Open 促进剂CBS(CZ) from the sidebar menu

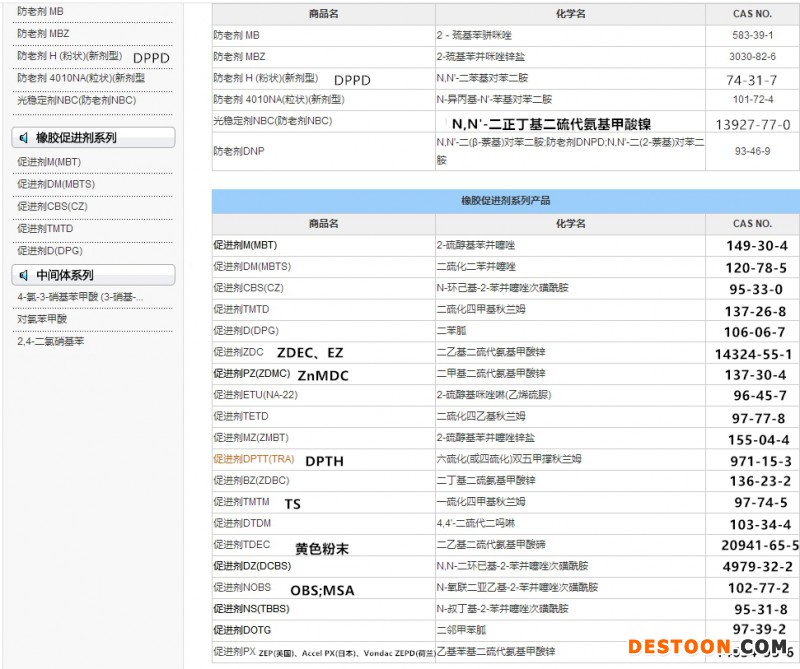(52, 206)
